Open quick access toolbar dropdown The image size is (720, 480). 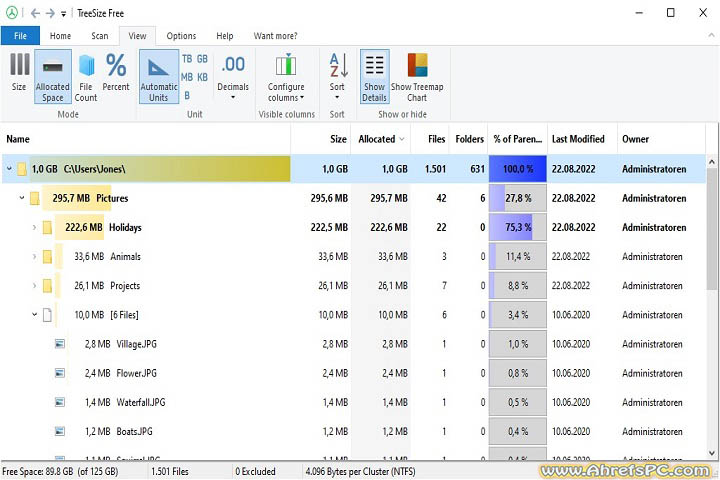pyautogui.click(x=64, y=14)
